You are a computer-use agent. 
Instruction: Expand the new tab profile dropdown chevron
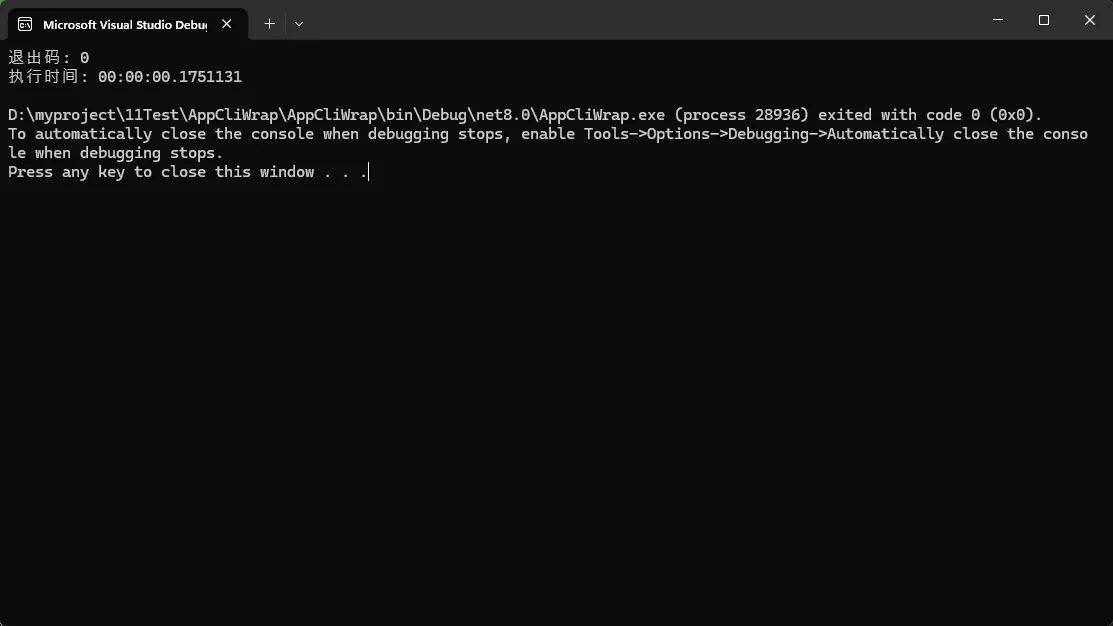click(299, 23)
